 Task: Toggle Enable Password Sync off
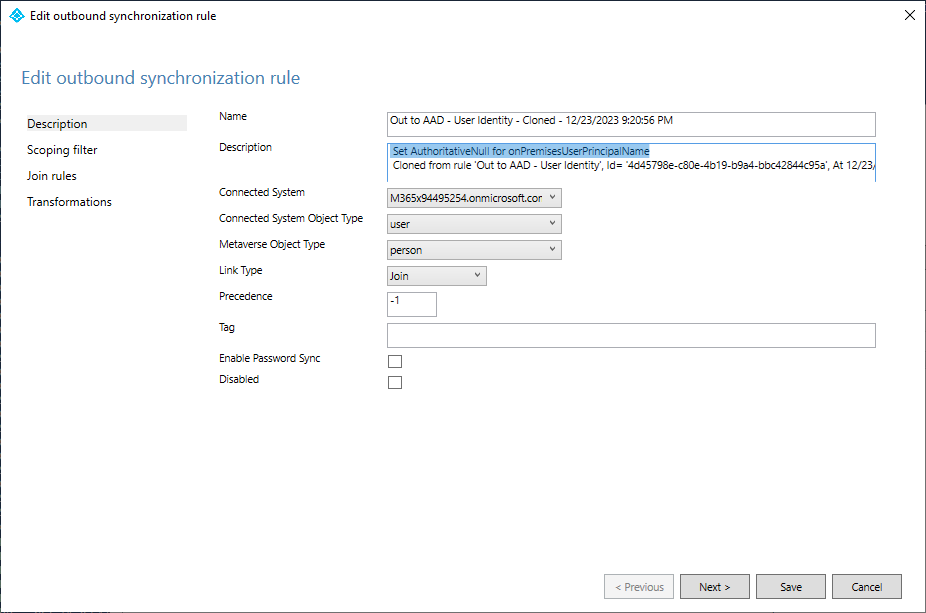(394, 361)
